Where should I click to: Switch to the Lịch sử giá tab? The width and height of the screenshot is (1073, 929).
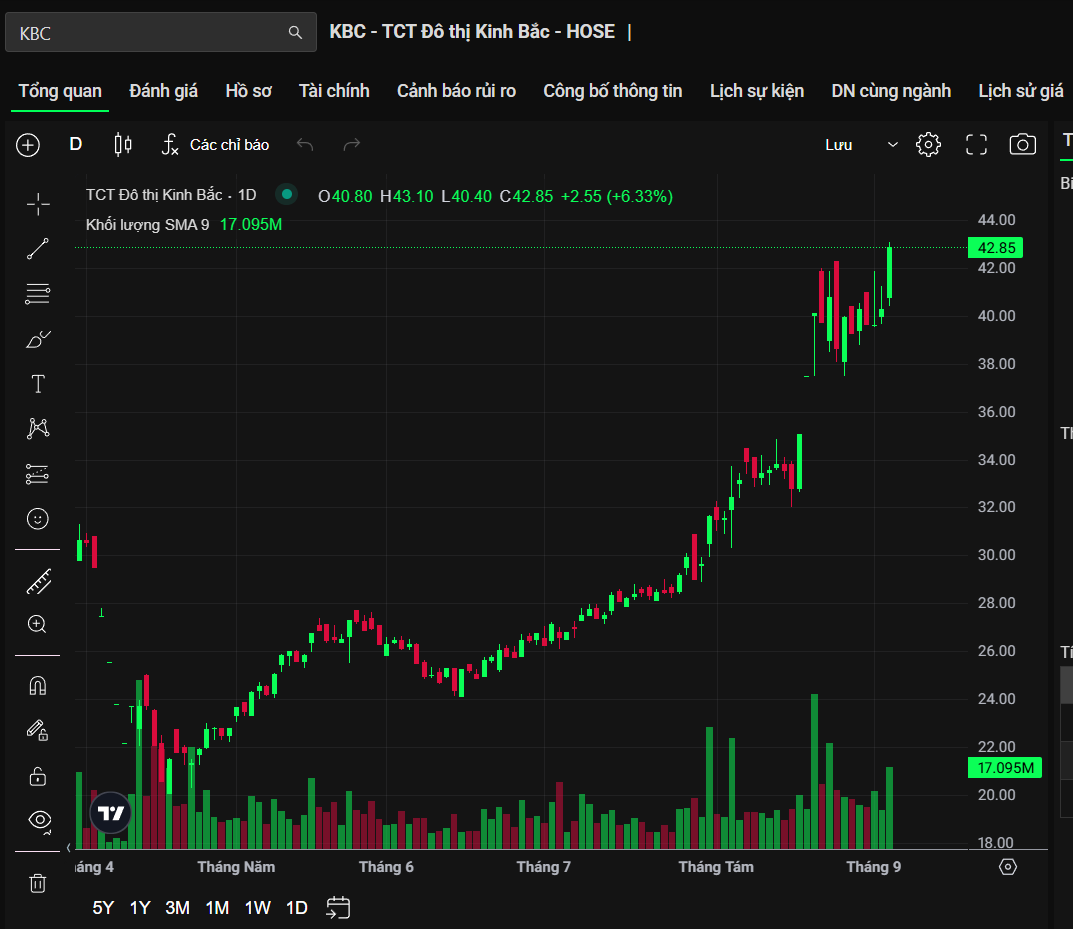(1021, 91)
